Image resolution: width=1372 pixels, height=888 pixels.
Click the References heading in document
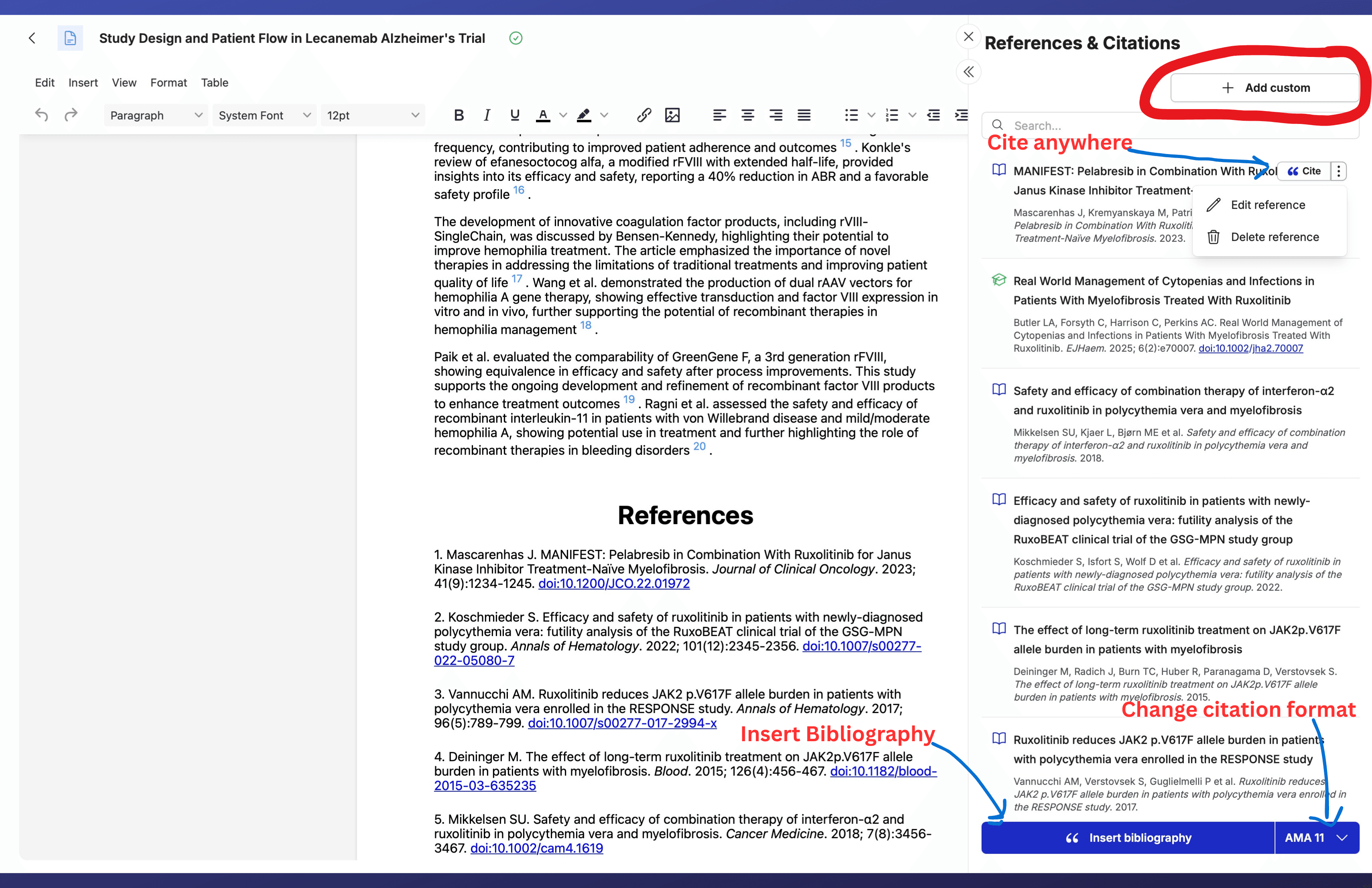point(686,515)
